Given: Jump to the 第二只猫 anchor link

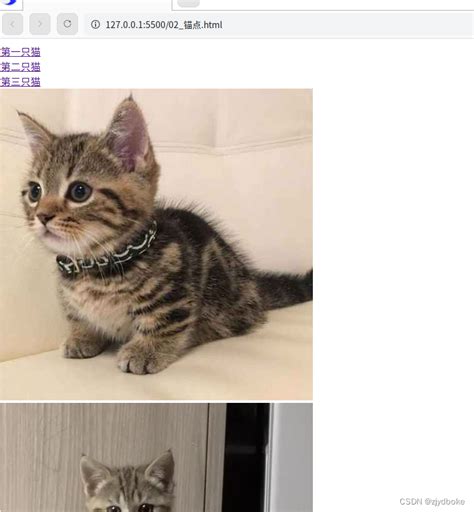Looking at the screenshot, I should [x=20, y=67].
